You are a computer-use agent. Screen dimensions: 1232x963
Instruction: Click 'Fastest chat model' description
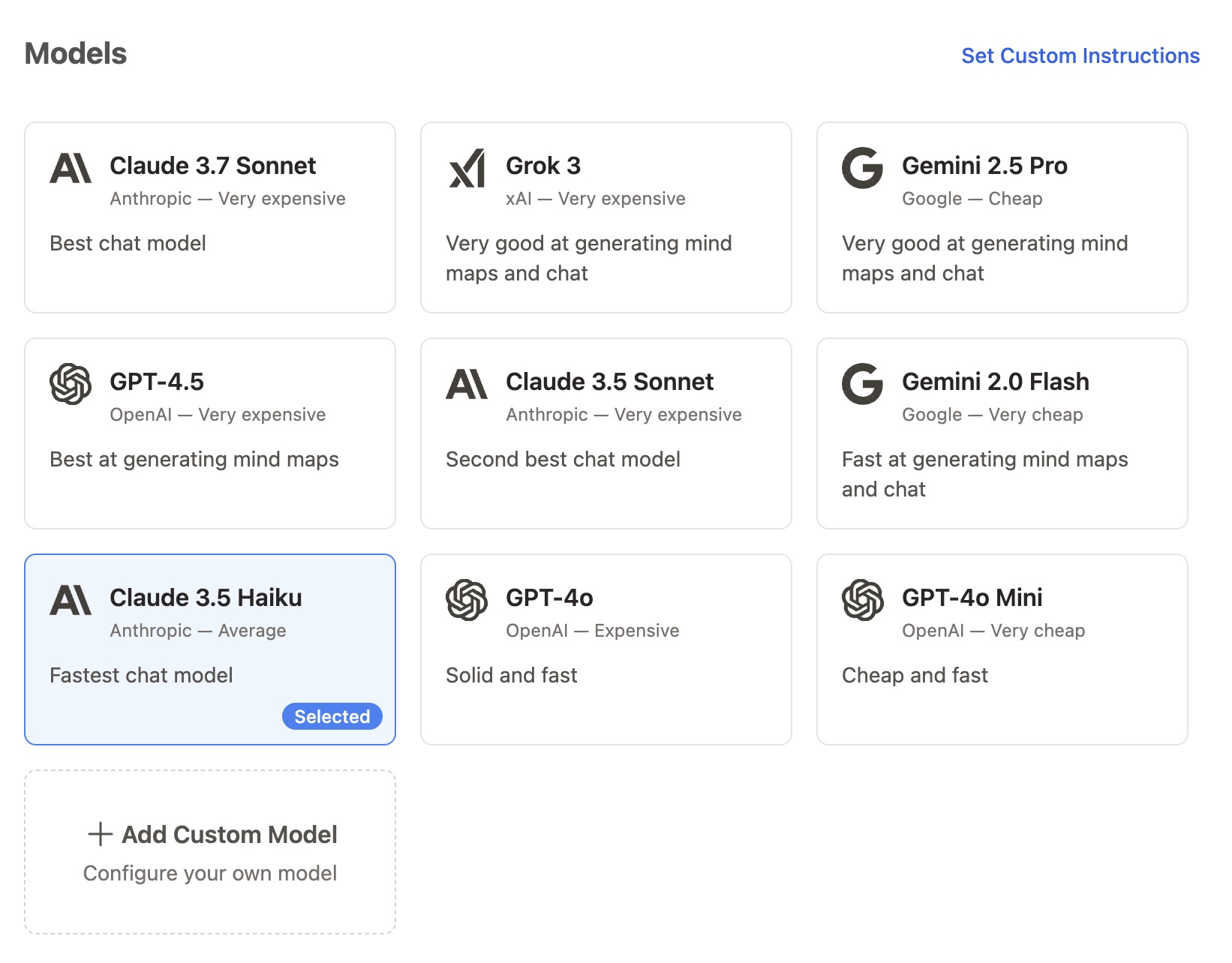tap(141, 676)
